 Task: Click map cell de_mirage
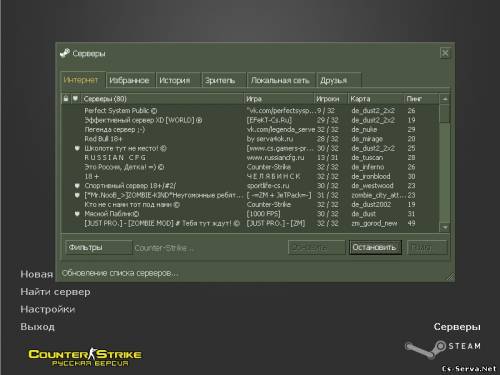(x=367, y=139)
